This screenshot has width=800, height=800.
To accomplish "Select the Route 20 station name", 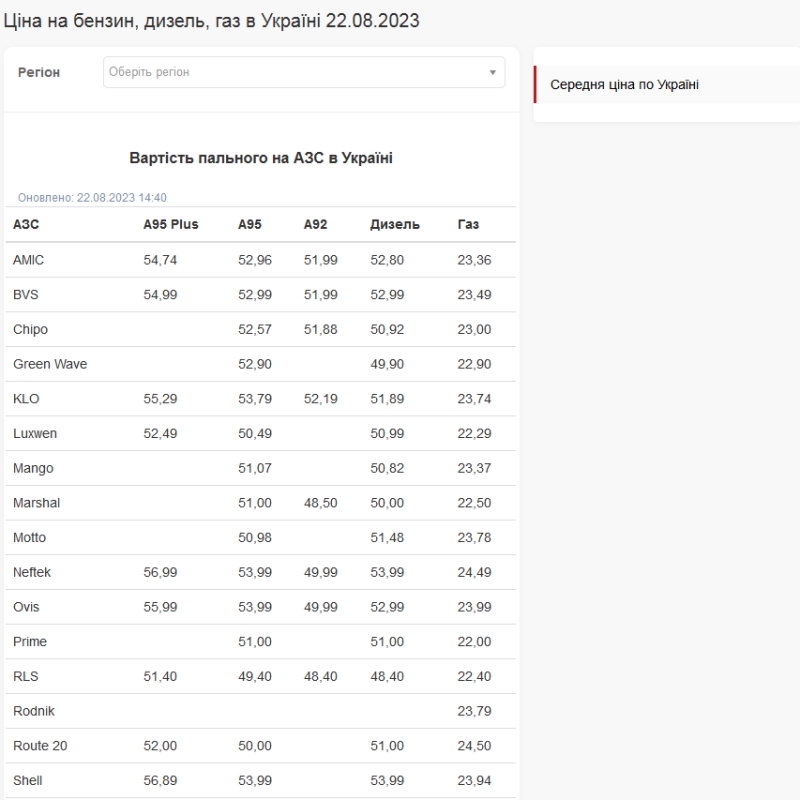I will [x=40, y=746].
